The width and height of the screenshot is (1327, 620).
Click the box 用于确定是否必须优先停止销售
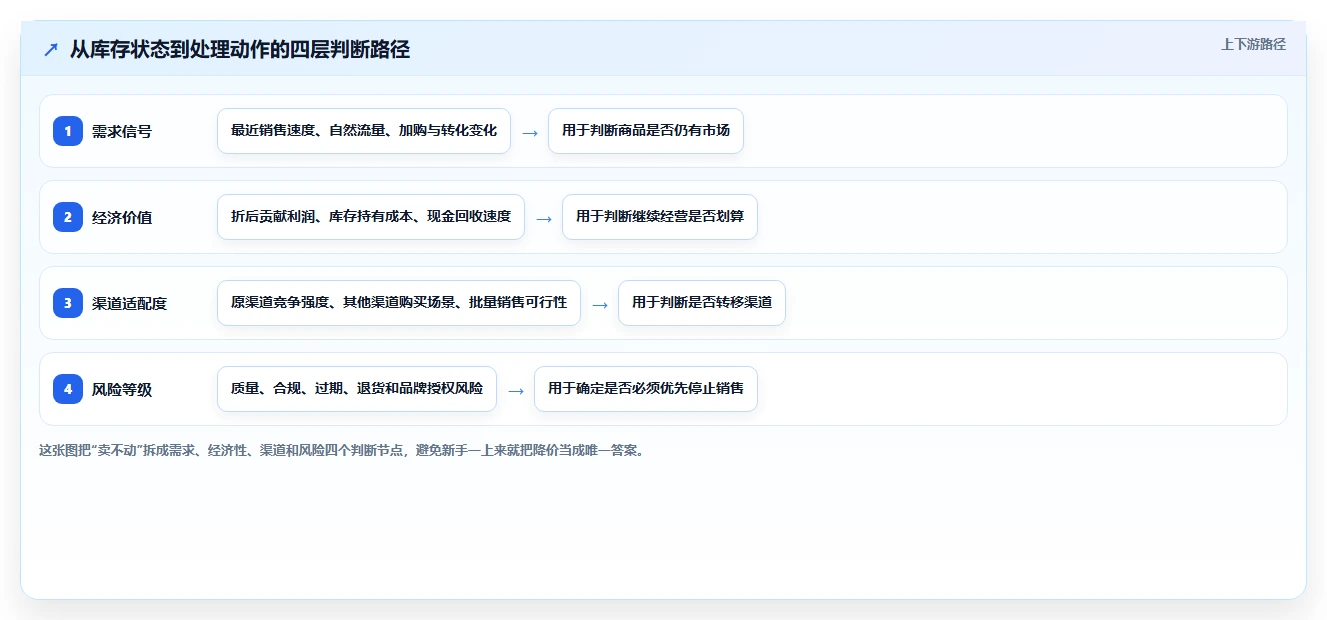coord(646,389)
